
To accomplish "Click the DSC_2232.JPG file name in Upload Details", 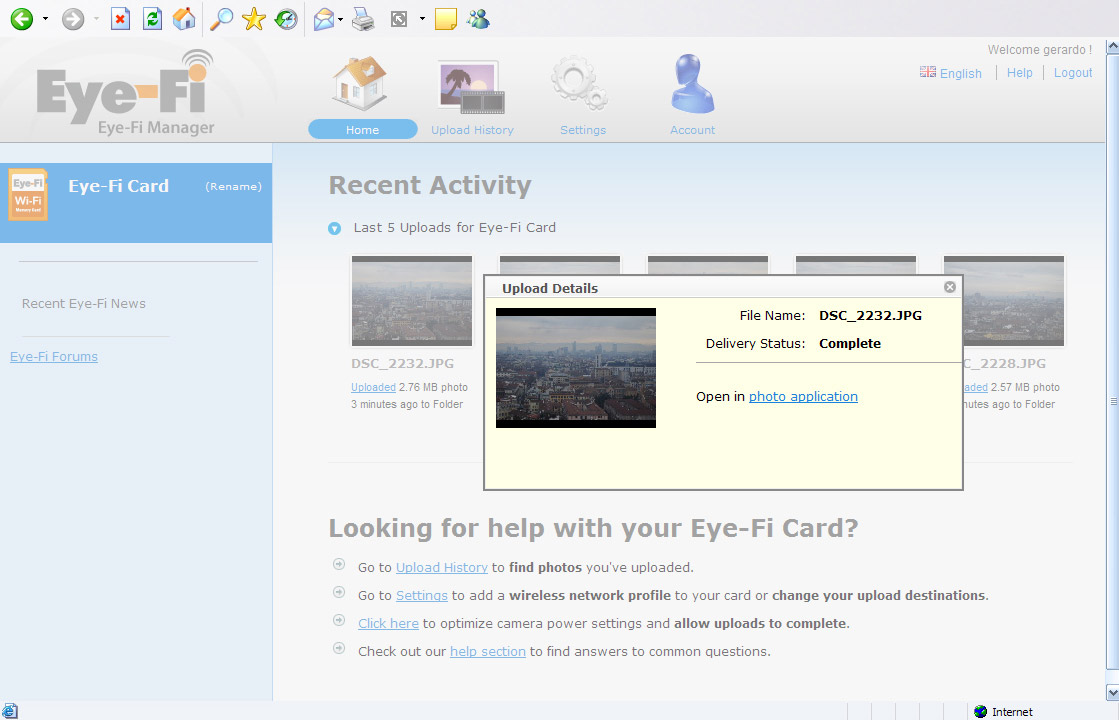I will point(870,315).
